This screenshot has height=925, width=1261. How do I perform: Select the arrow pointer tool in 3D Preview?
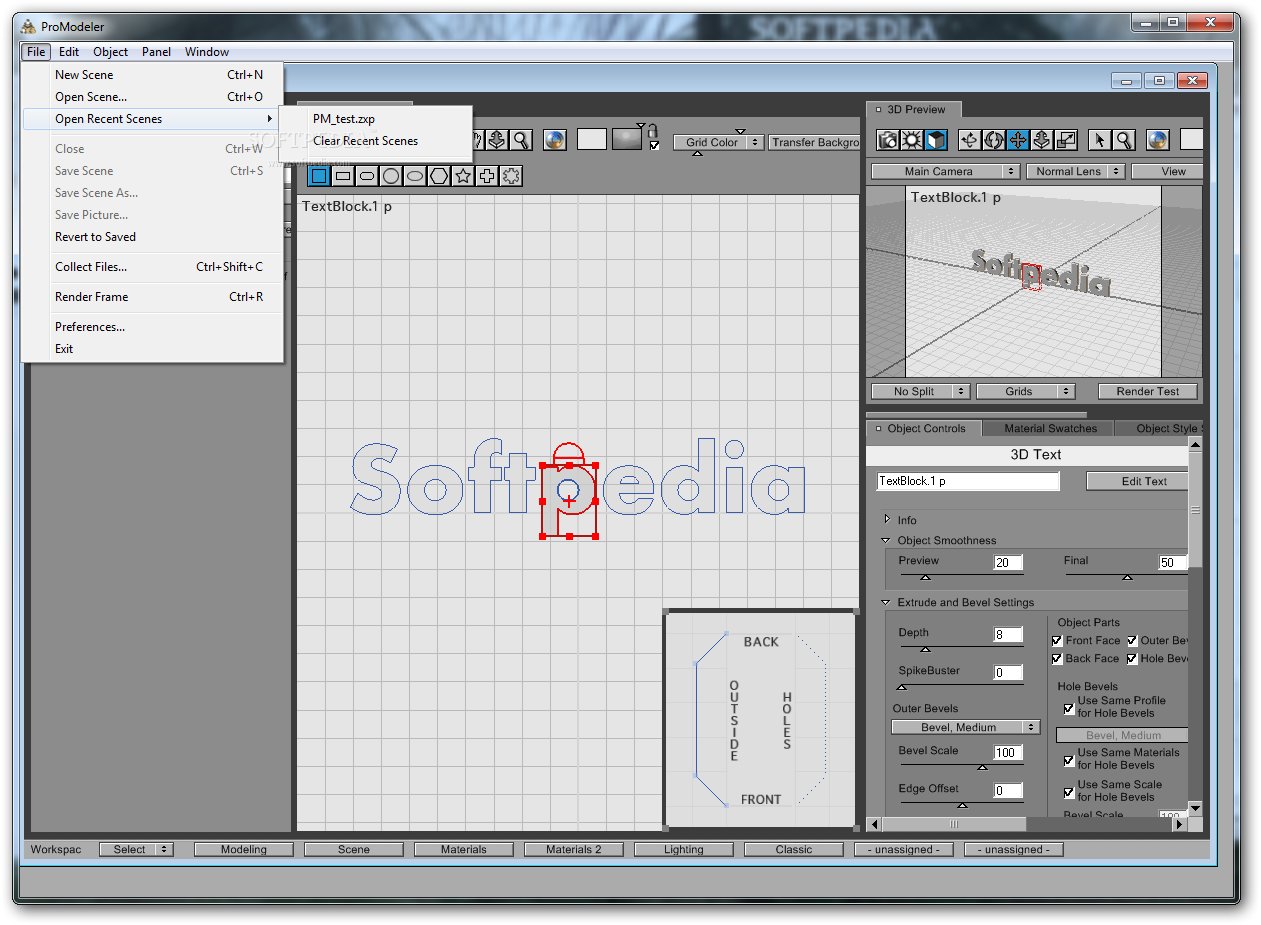point(1099,141)
